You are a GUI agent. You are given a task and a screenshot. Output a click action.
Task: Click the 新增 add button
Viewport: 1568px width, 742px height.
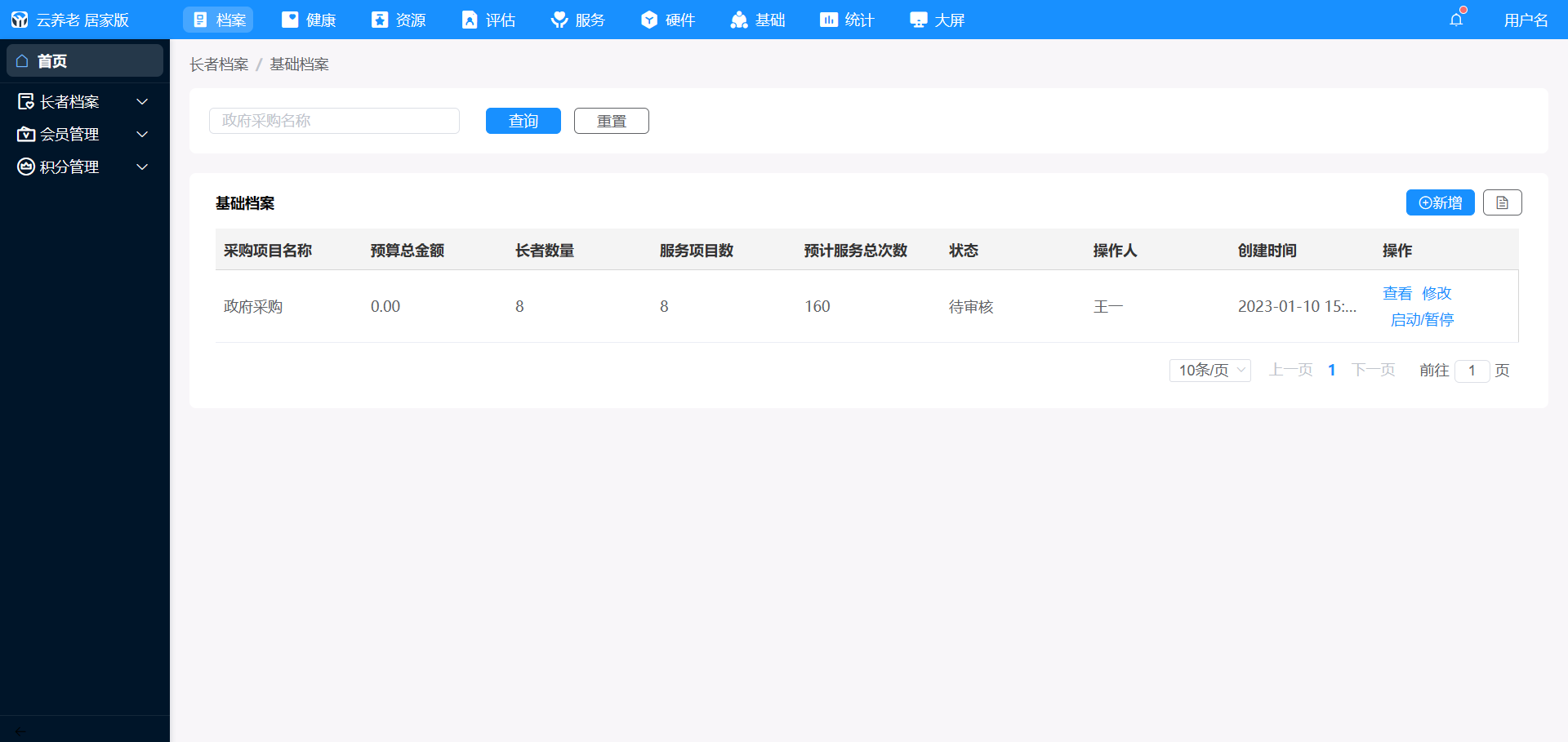coord(1440,202)
